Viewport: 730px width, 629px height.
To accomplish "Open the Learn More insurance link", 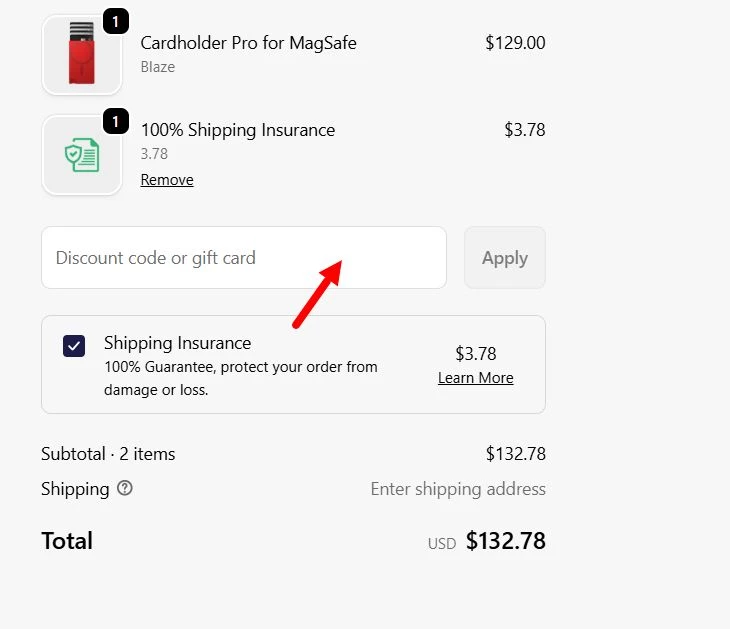I will click(475, 378).
